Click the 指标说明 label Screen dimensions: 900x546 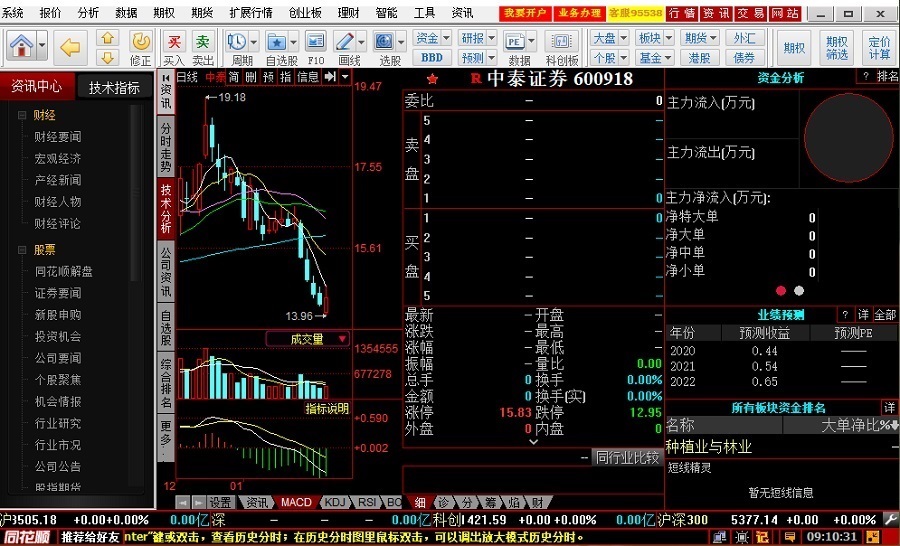click(327, 409)
